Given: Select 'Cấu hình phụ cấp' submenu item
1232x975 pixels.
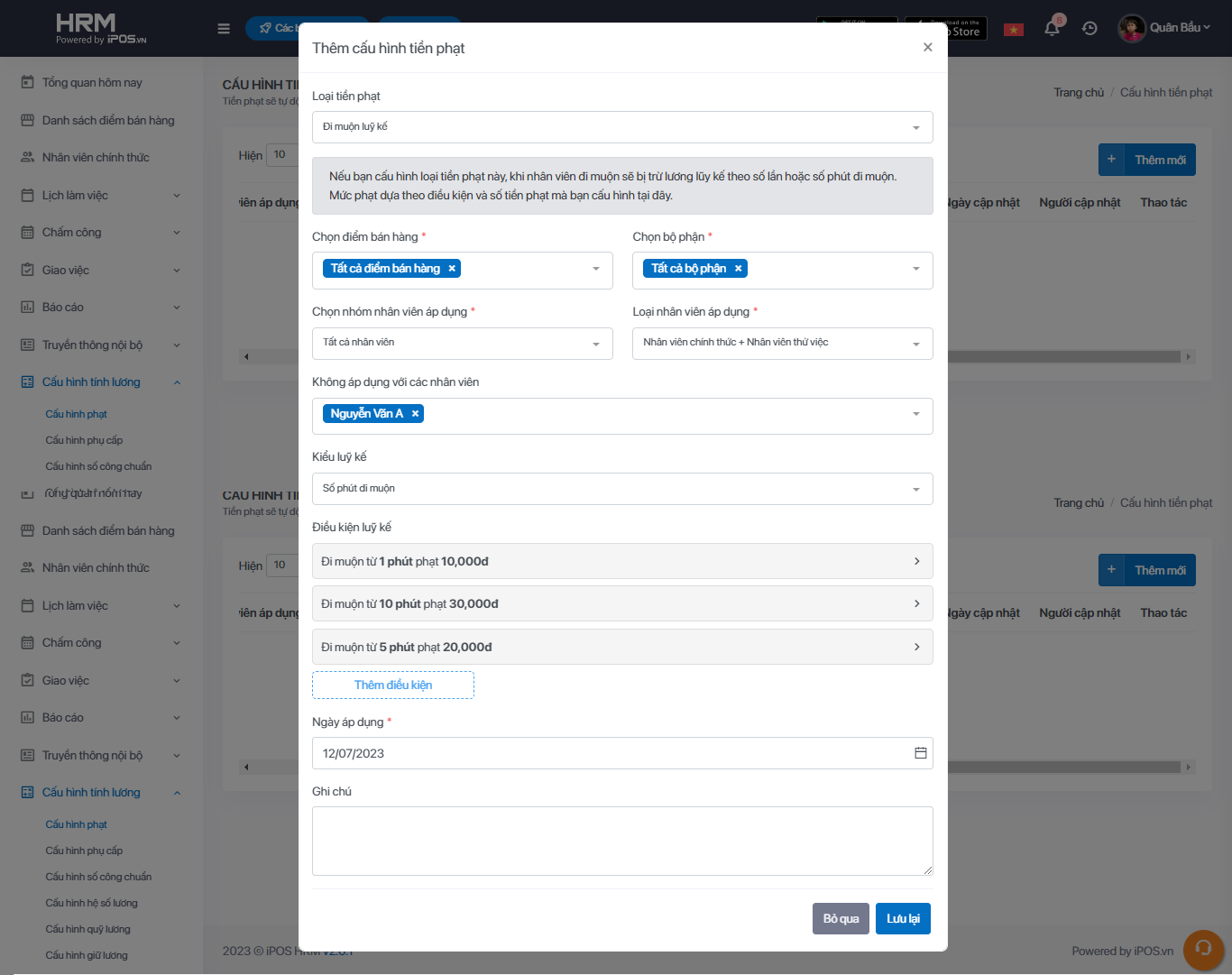Looking at the screenshot, I should pos(84,440).
